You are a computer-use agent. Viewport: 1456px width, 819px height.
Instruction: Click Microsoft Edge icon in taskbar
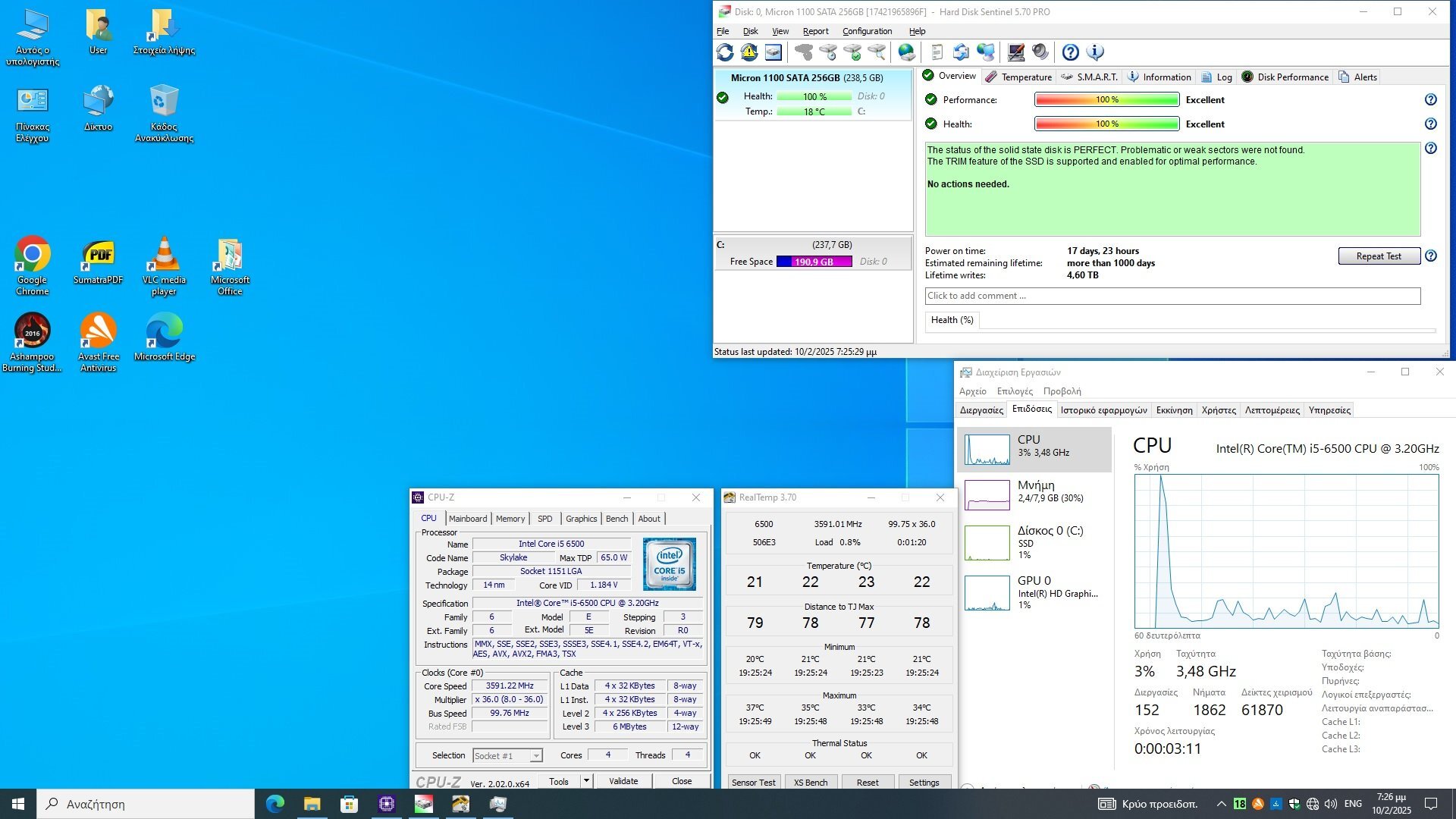(275, 804)
